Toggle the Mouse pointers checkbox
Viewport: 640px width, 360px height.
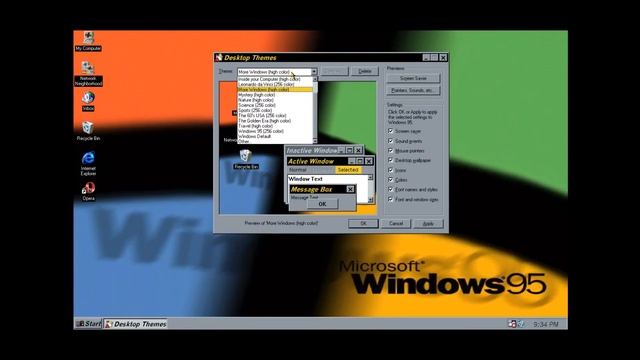pyautogui.click(x=391, y=151)
